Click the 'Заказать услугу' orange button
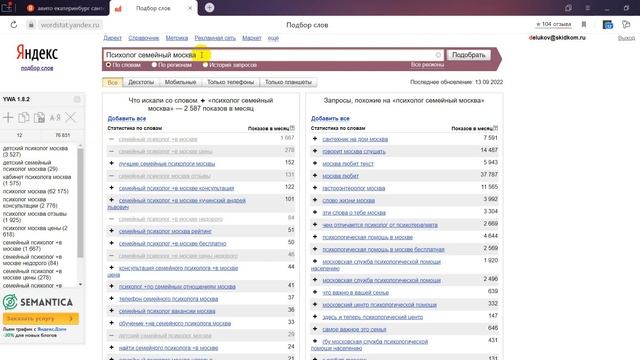640x360 pixels. pyautogui.click(x=40, y=318)
